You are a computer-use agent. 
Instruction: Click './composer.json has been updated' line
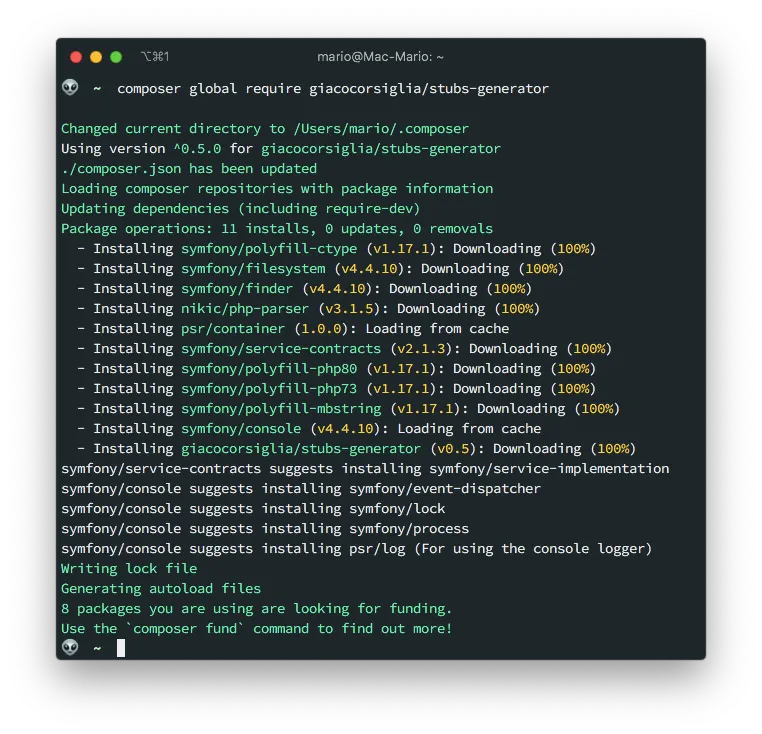[x=189, y=169]
